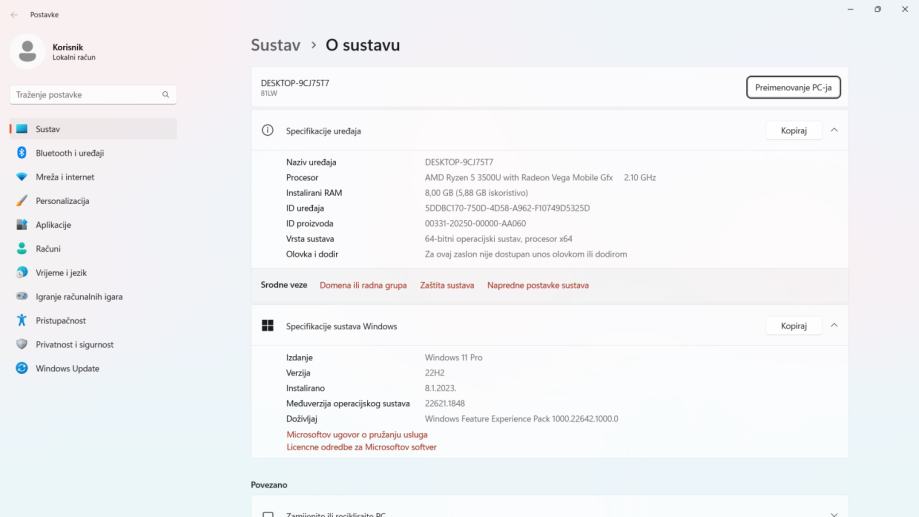The width and height of the screenshot is (919, 517).
Task: Copy device specifications with Kopiraj button
Action: (x=794, y=131)
